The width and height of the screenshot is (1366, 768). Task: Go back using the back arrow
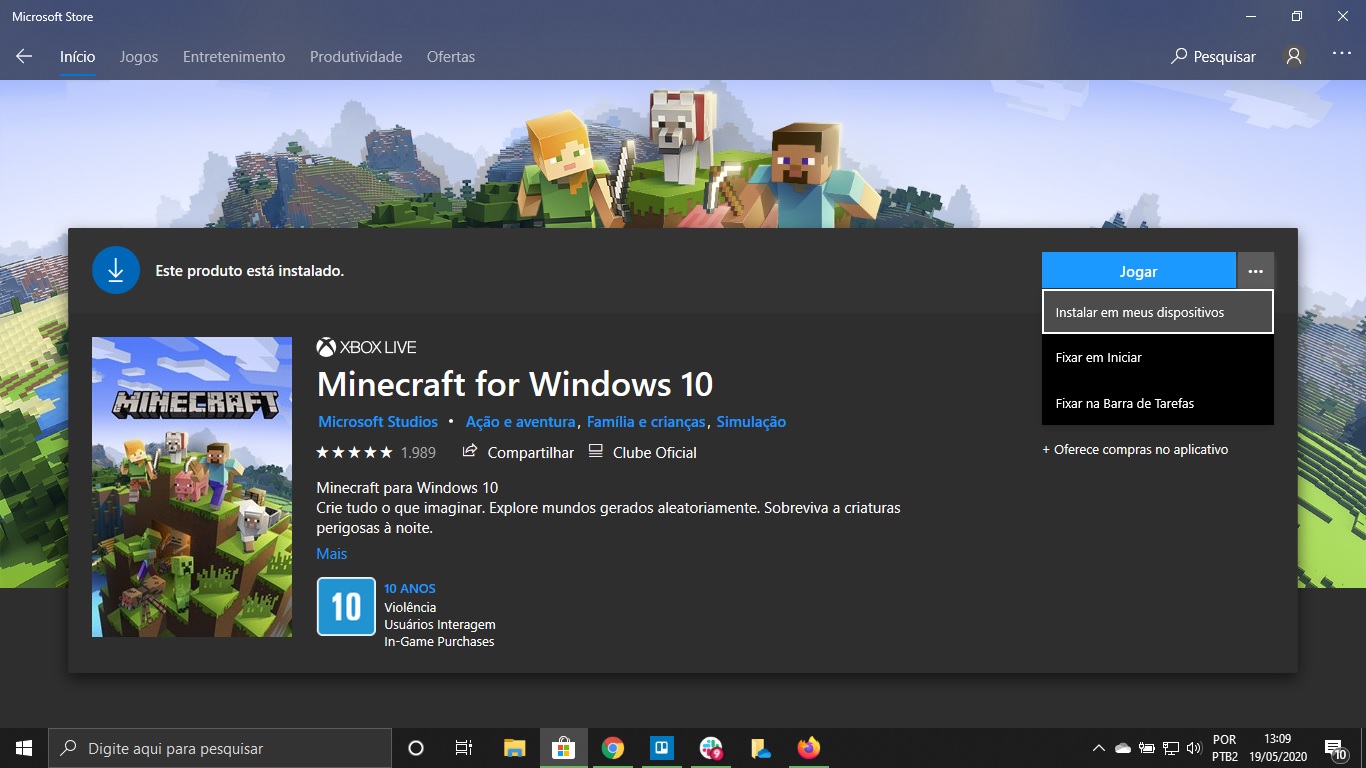point(24,57)
